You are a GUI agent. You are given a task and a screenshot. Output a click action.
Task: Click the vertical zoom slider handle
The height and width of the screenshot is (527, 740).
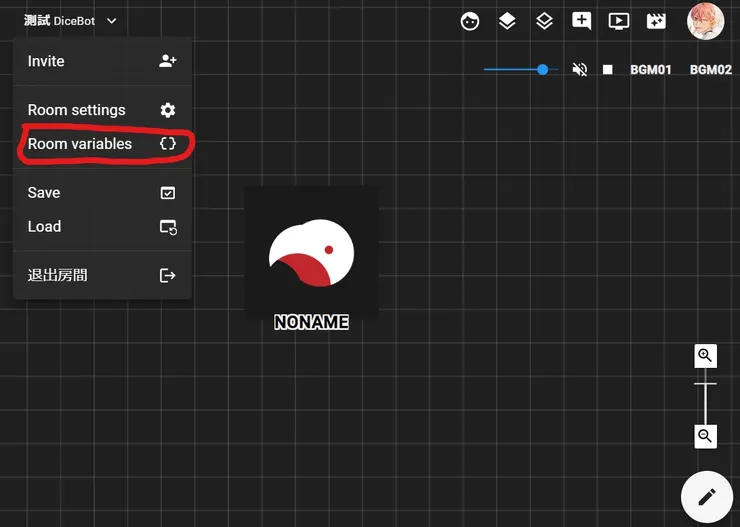coord(705,384)
